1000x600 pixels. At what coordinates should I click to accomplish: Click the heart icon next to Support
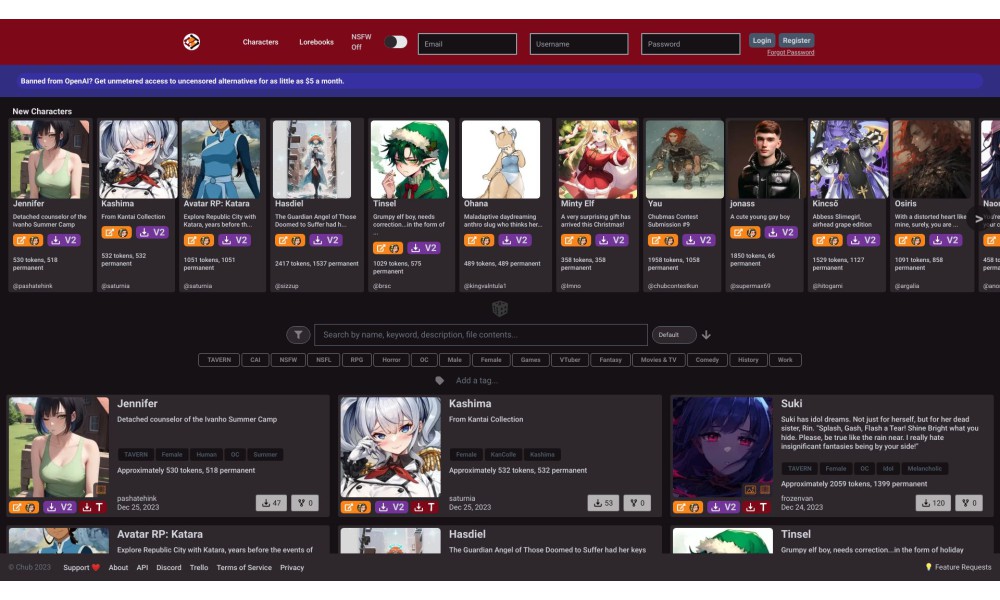coord(96,567)
